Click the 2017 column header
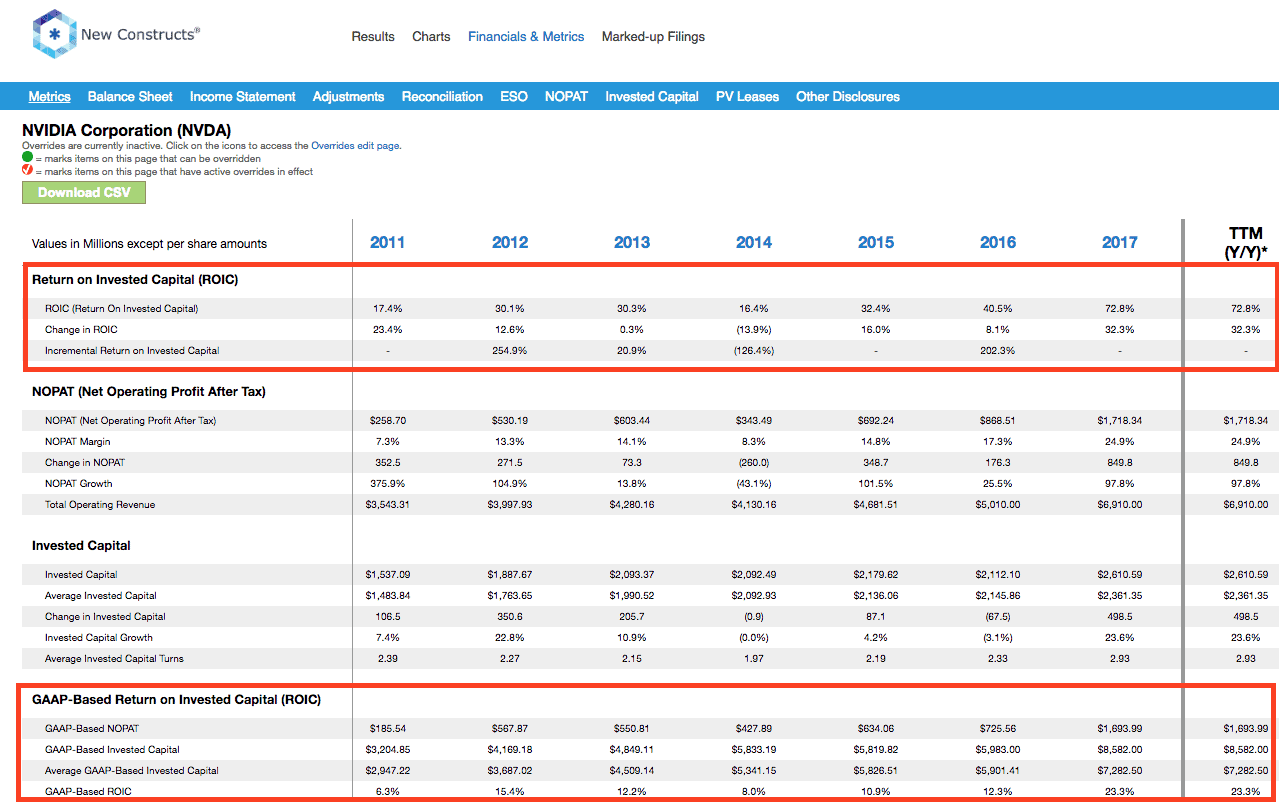Image resolution: width=1279 pixels, height=802 pixels. pyautogui.click(x=1120, y=242)
